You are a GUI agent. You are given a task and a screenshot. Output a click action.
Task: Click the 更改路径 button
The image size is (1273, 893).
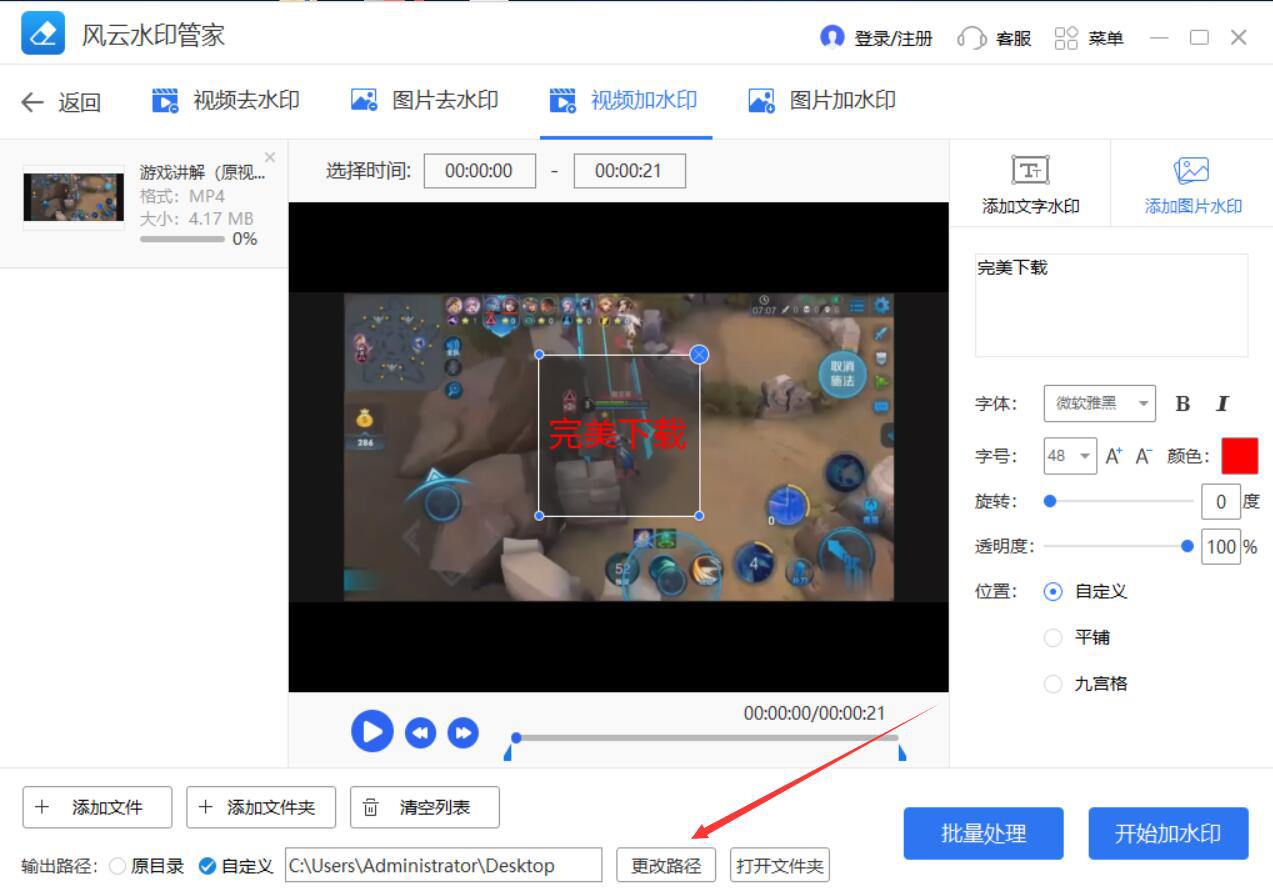click(x=666, y=866)
